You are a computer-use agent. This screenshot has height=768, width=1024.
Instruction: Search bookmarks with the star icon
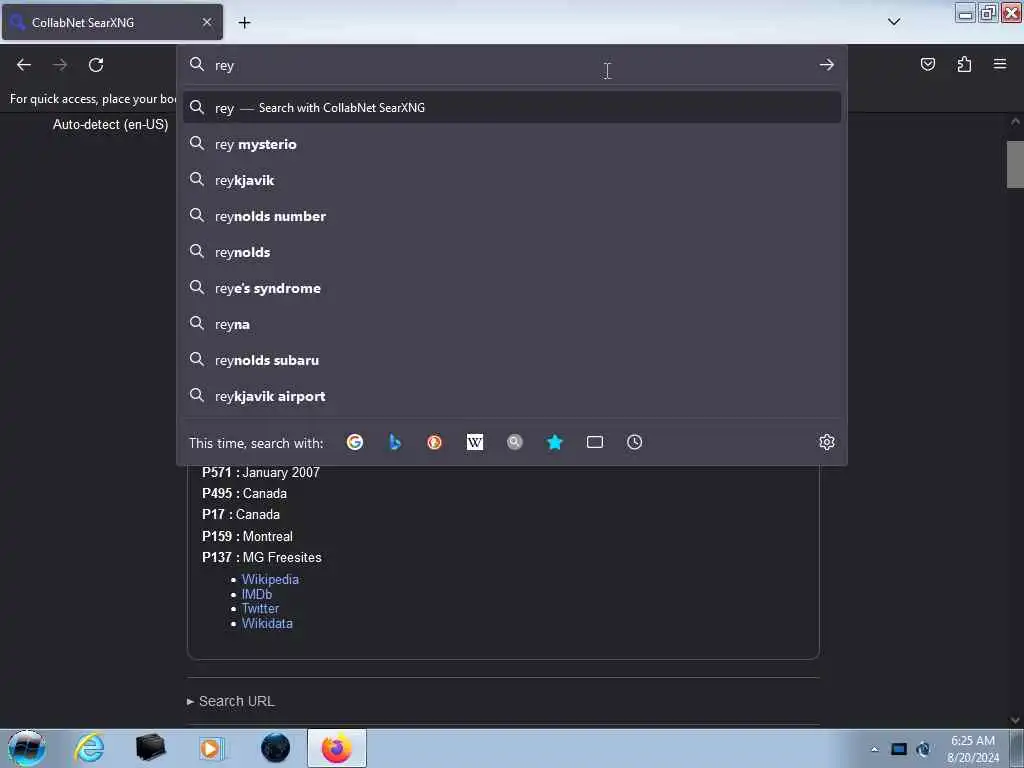pos(554,442)
